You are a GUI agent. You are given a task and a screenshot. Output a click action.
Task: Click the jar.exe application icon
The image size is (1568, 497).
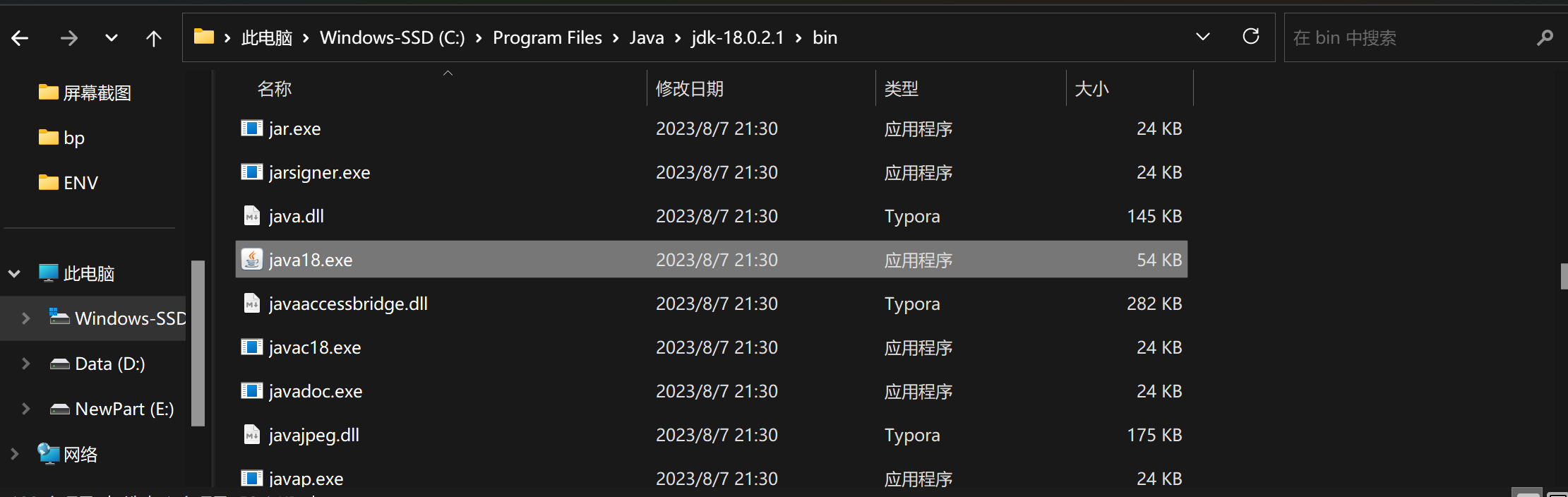pyautogui.click(x=252, y=128)
